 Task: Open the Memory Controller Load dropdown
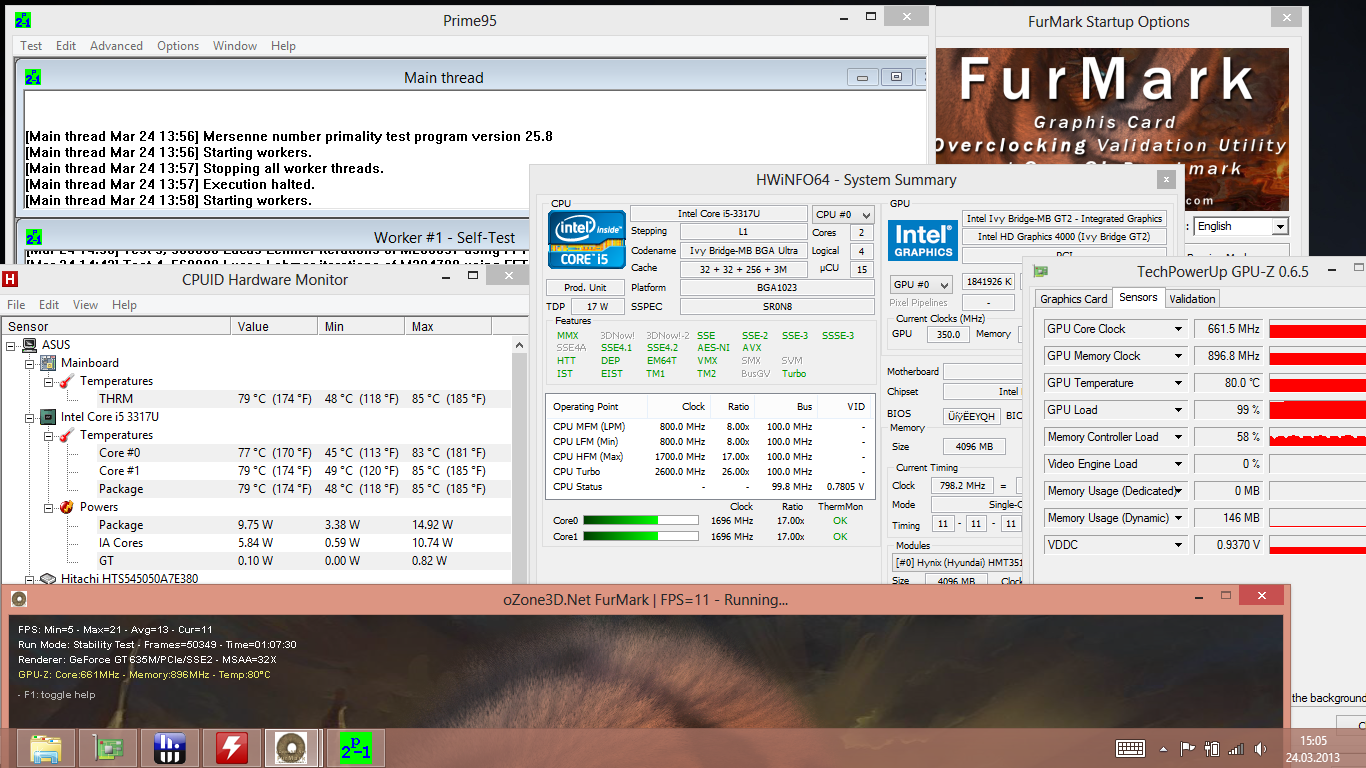[x=1179, y=437]
